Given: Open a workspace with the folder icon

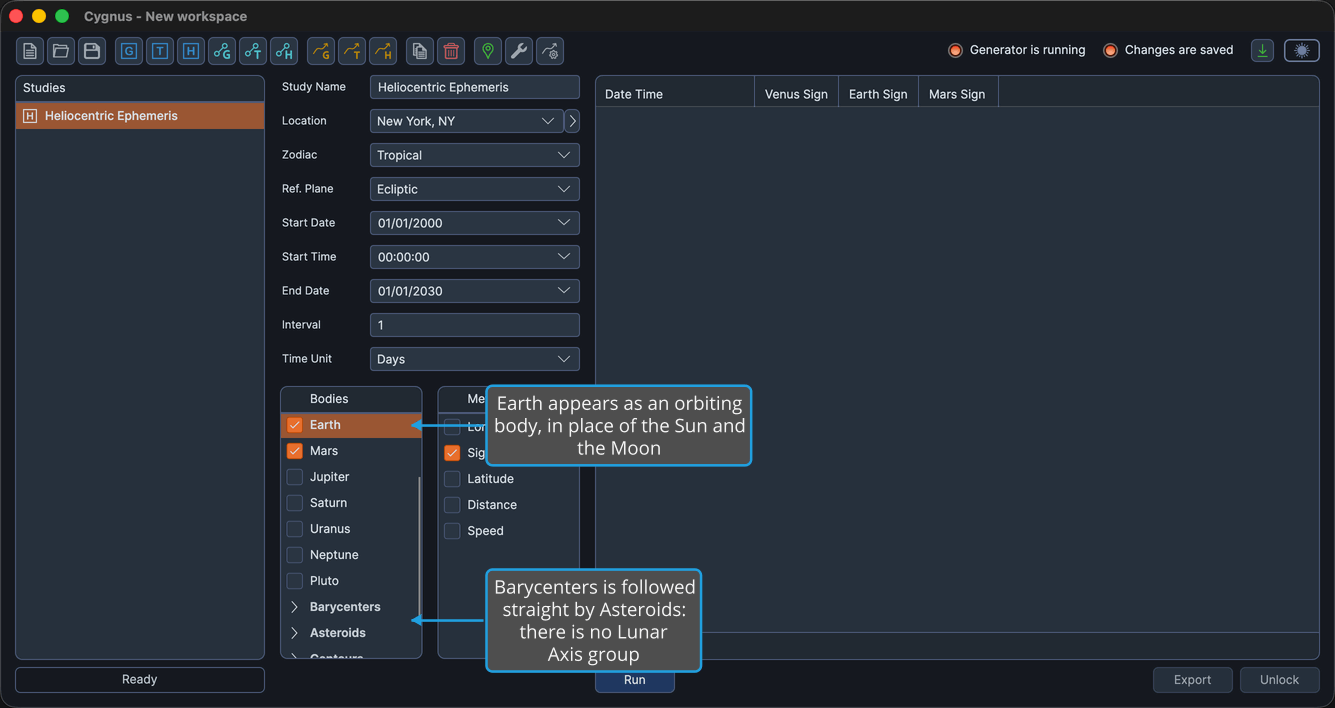Looking at the screenshot, I should click(x=61, y=51).
